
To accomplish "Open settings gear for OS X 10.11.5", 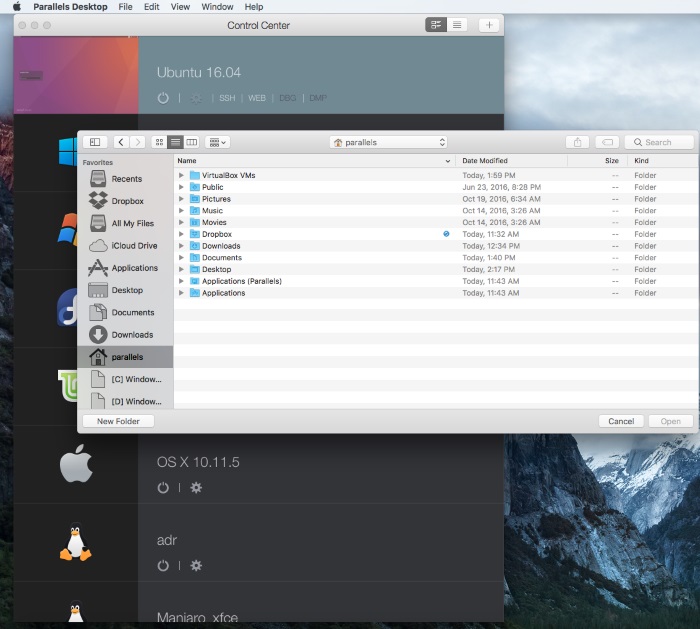I will (196, 487).
